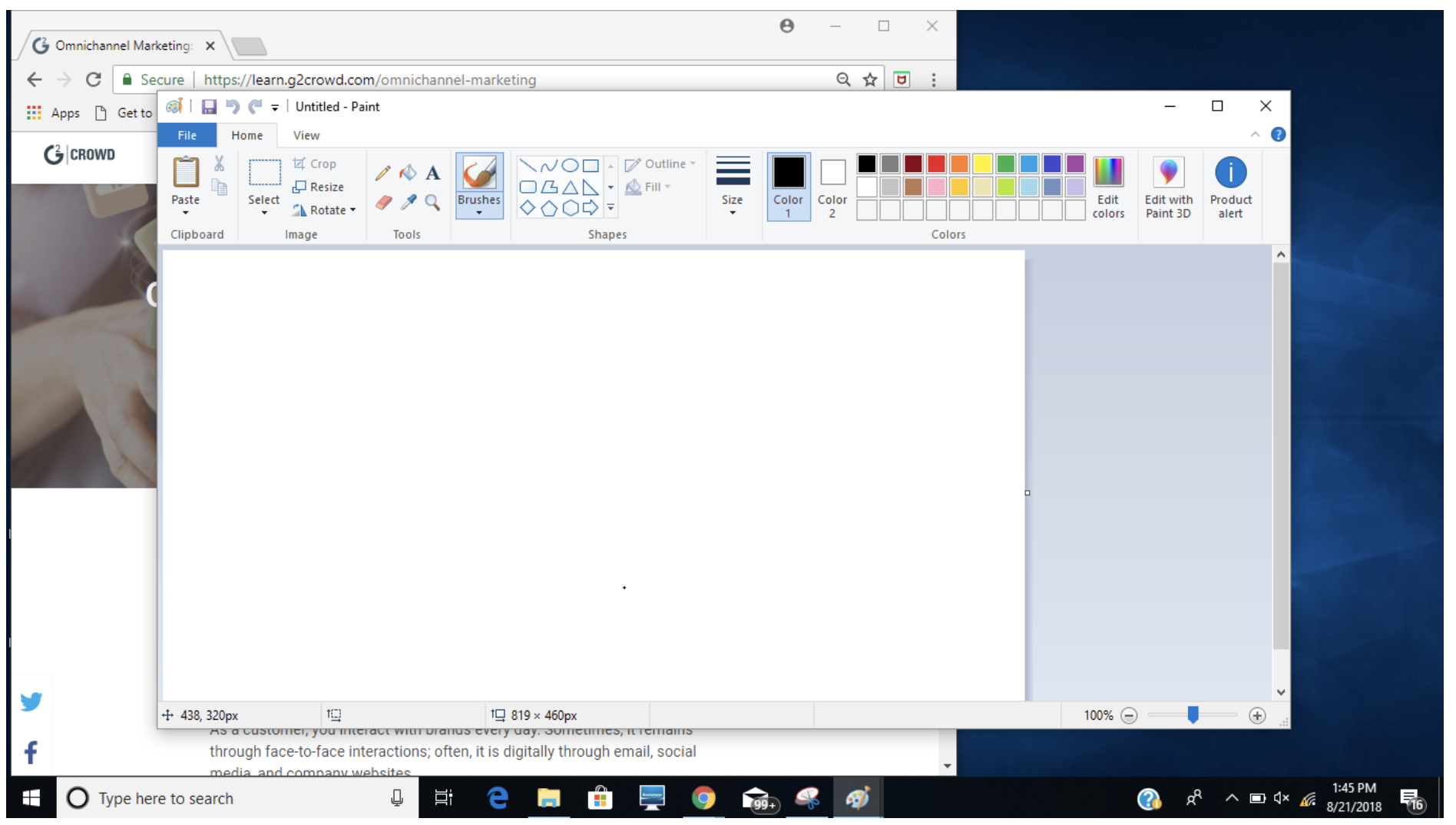Image resolution: width=1456 pixels, height=825 pixels.
Task: Select the Fill with color tool
Action: pos(407,172)
